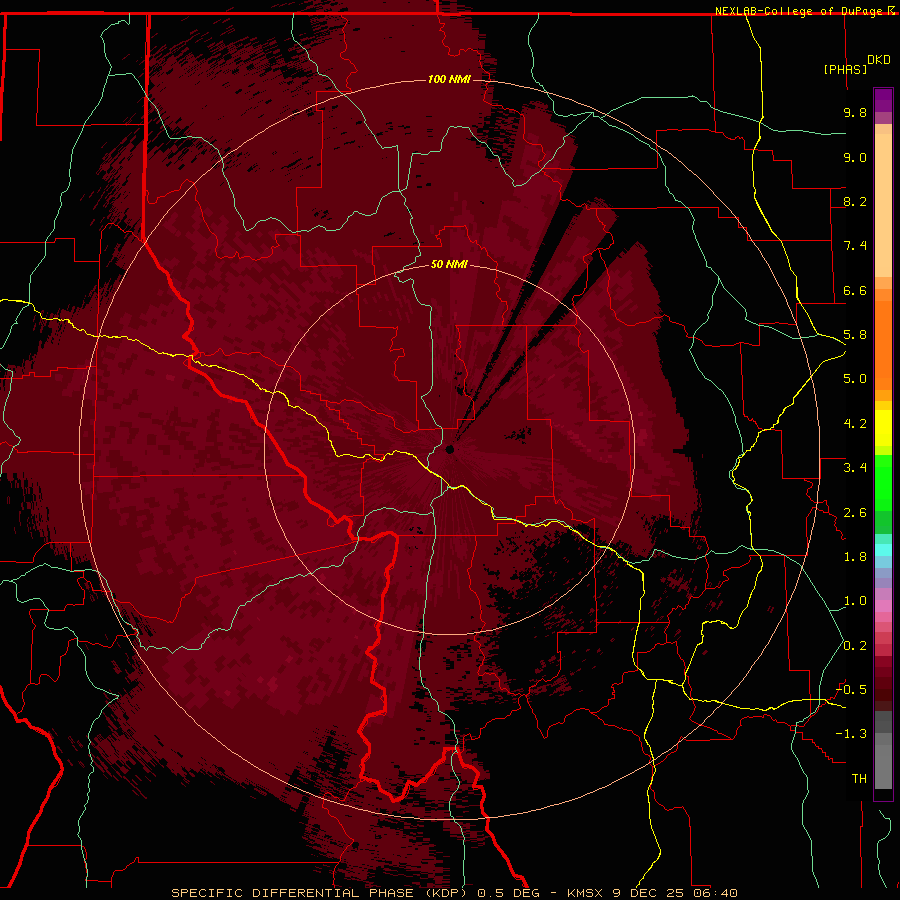Pick the peach color bar segment
The image size is (900, 900).
point(883,205)
